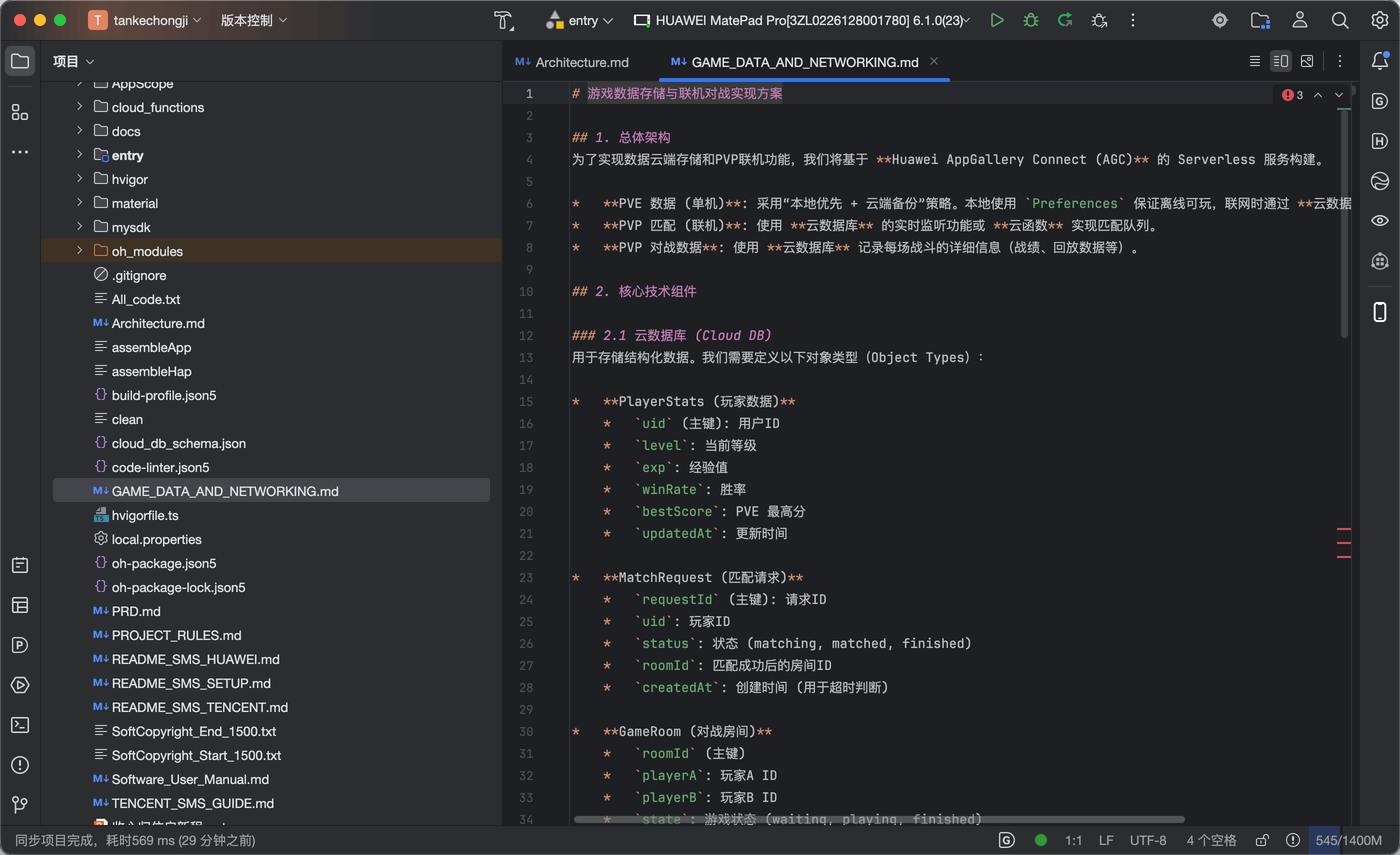Toggle the read-only lock in status bar

(x=1262, y=840)
